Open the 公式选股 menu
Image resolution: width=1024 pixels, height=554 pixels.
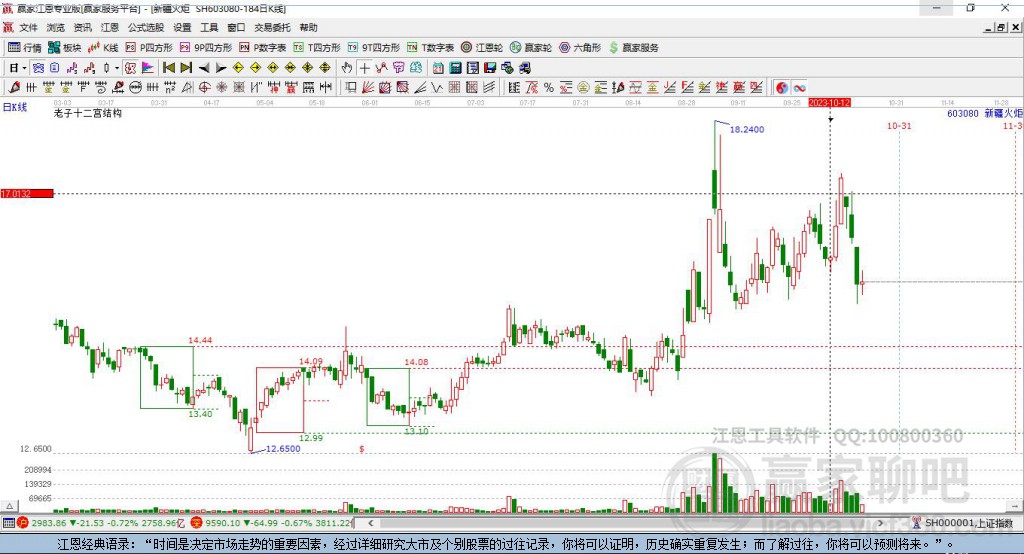pos(146,27)
